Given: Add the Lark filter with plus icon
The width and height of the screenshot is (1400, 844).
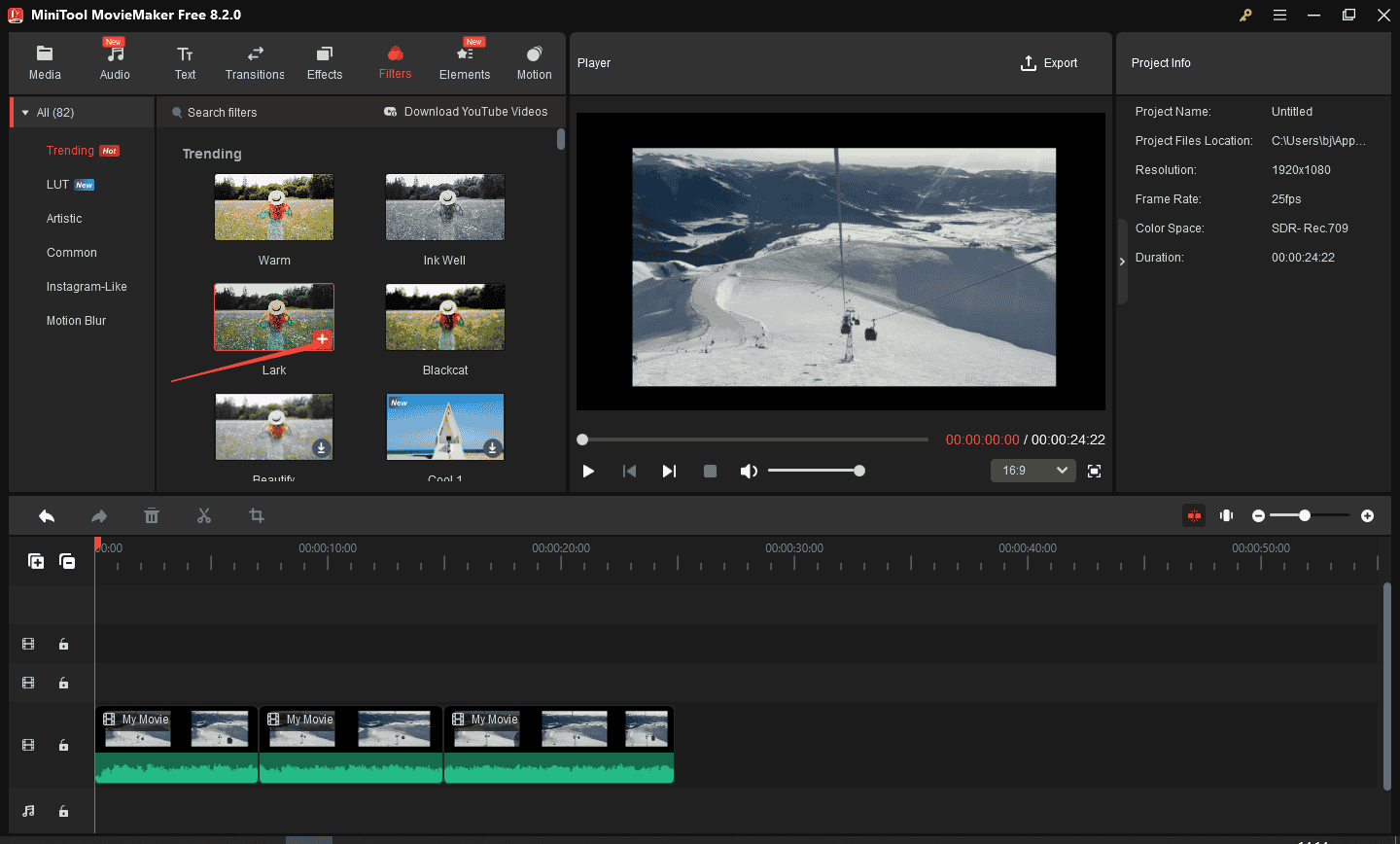Looking at the screenshot, I should 322,339.
